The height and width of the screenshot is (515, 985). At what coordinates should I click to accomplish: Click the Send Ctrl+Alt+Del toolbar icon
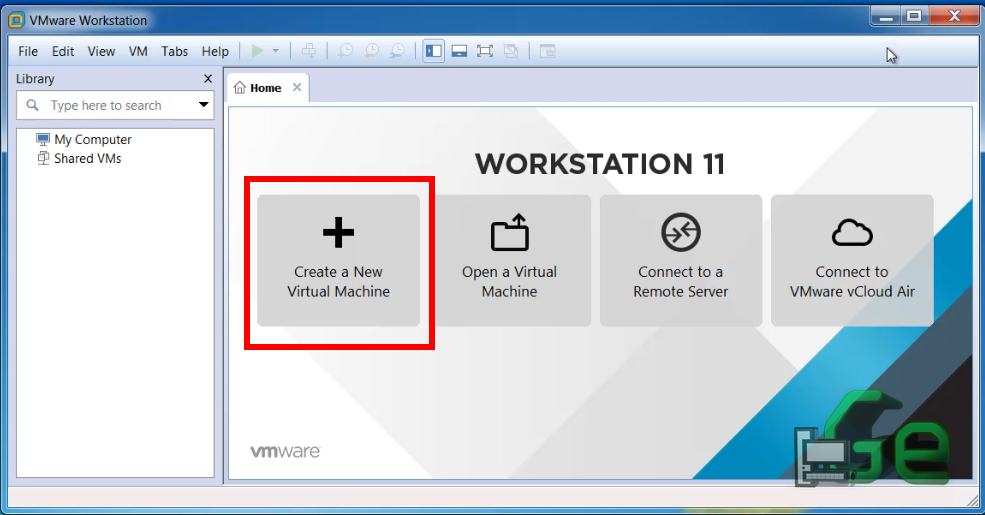coord(308,51)
